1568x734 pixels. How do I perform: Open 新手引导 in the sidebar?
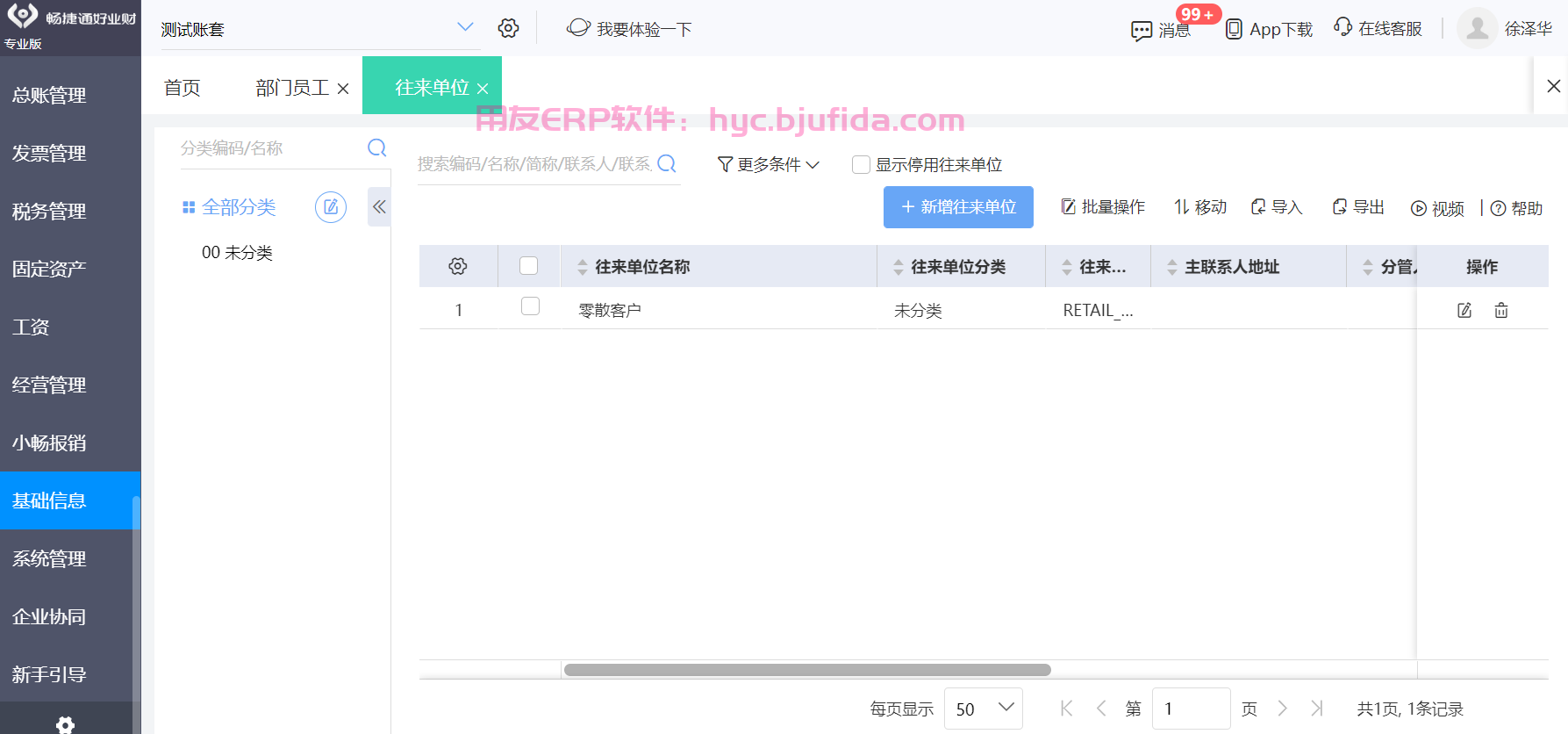click(x=70, y=674)
